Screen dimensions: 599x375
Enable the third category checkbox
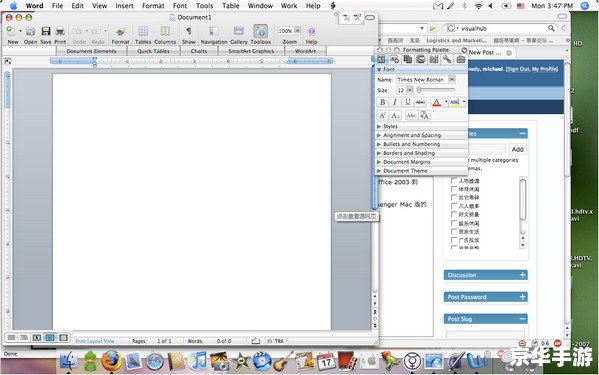coord(454,197)
